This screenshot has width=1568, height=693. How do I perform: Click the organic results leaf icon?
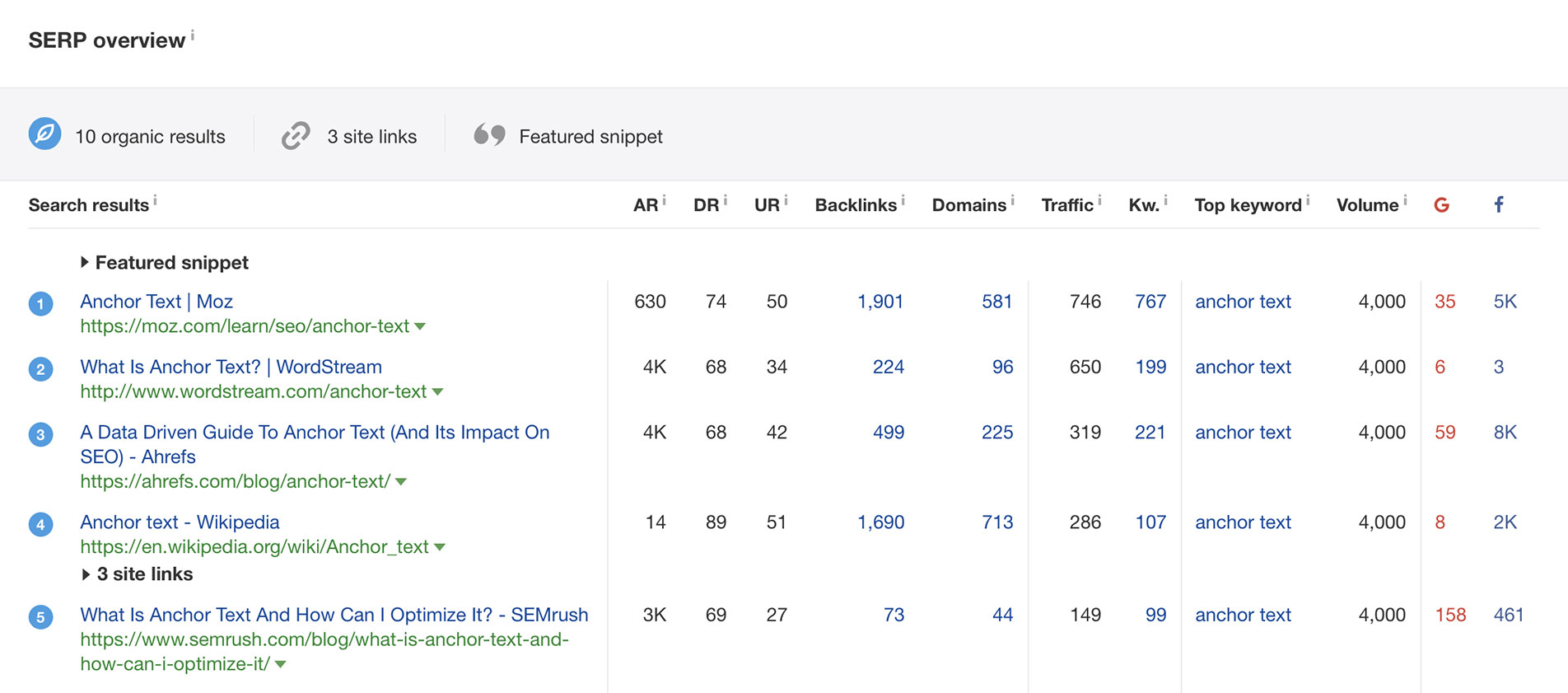pyautogui.click(x=45, y=134)
